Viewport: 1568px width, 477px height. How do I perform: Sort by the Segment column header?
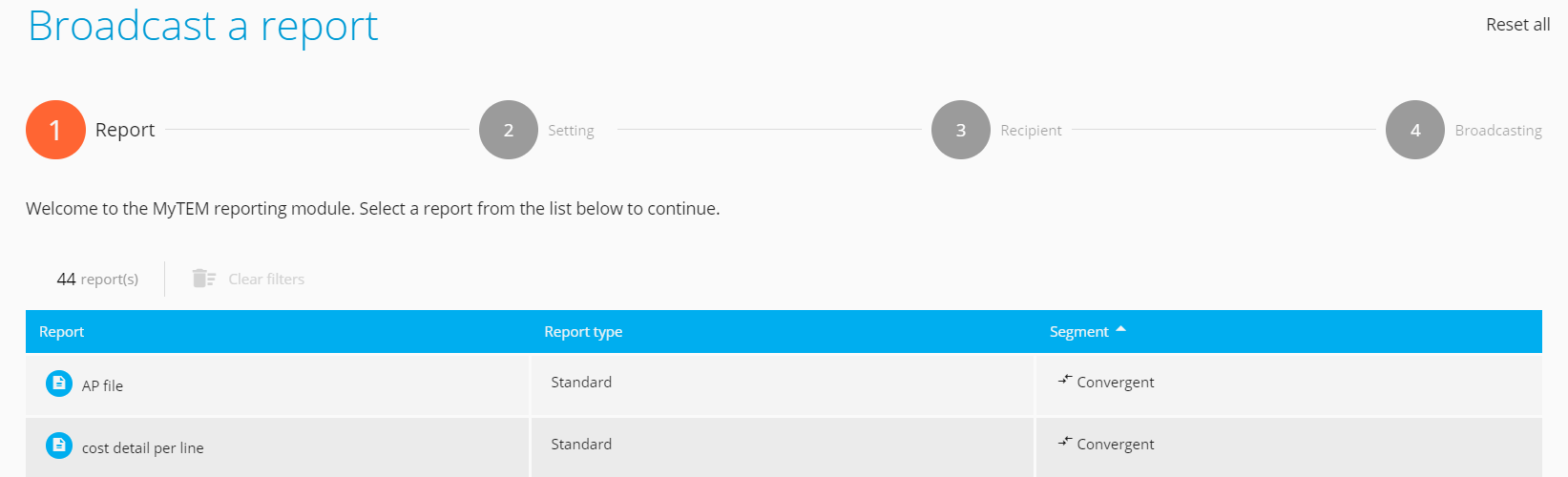[x=1078, y=332]
